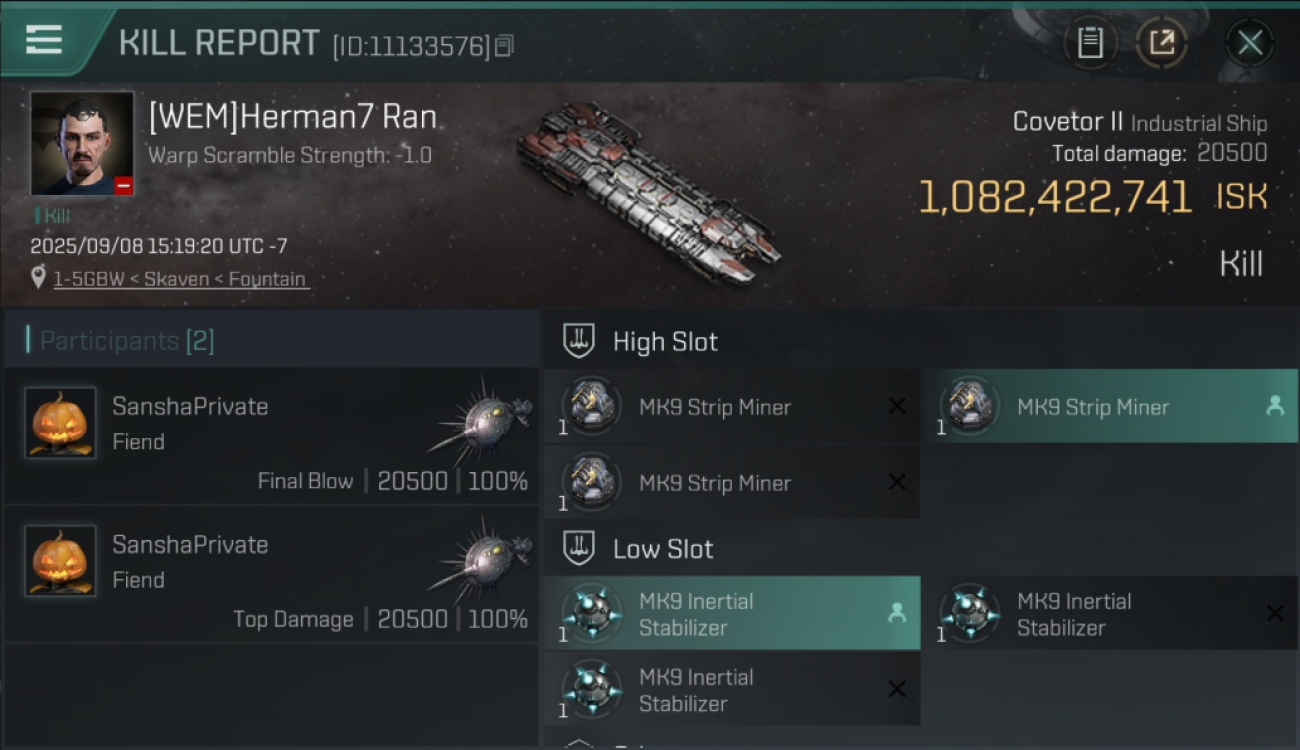This screenshot has width=1300, height=750.
Task: Click the clipboard report icon
Action: tap(1090, 42)
